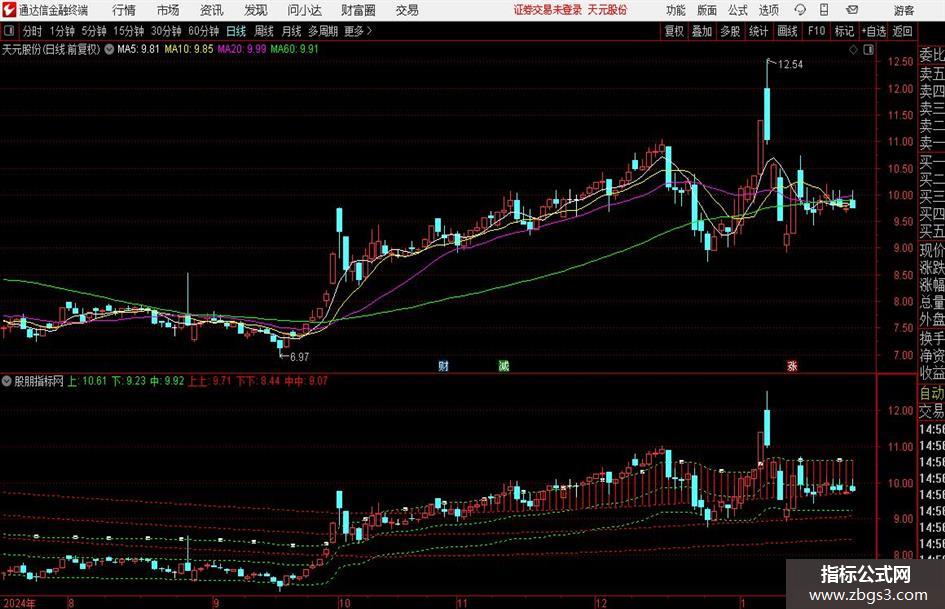Viewport: 945px width, 609px height.
Task: Click the MA60: 9.91 value
Action: tap(294, 49)
